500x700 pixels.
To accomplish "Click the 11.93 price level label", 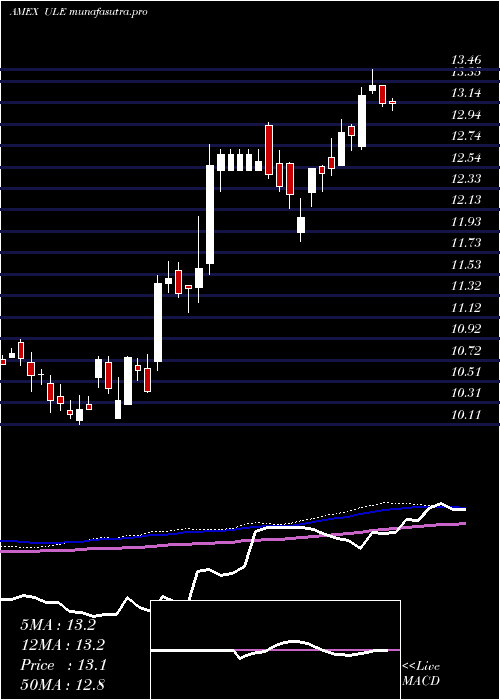I will point(466,221).
